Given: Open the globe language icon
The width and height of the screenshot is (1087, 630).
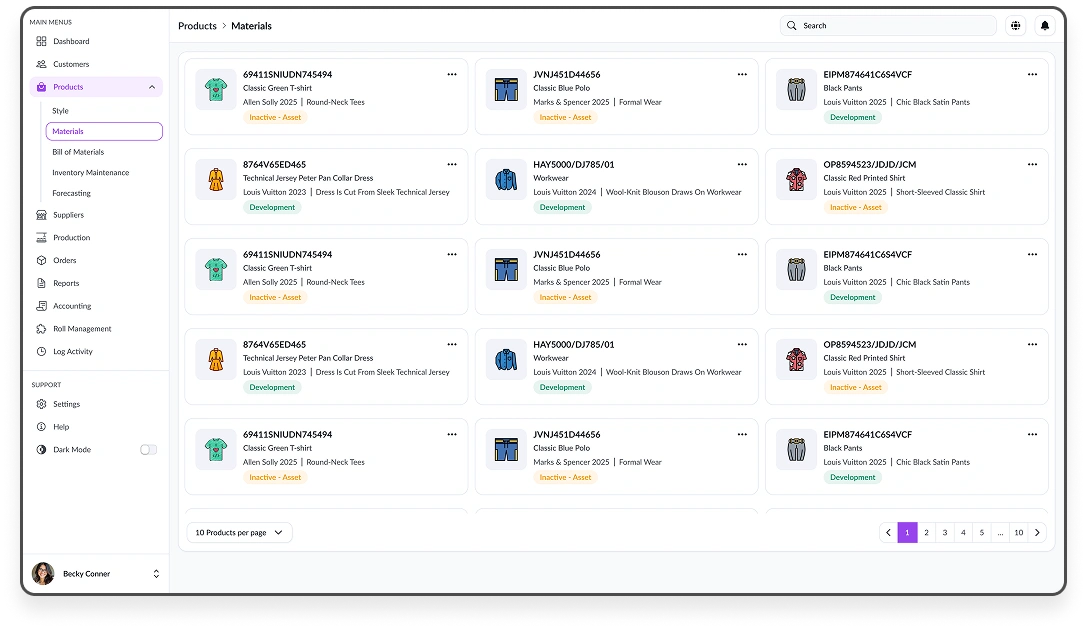Looking at the screenshot, I should 1016,26.
